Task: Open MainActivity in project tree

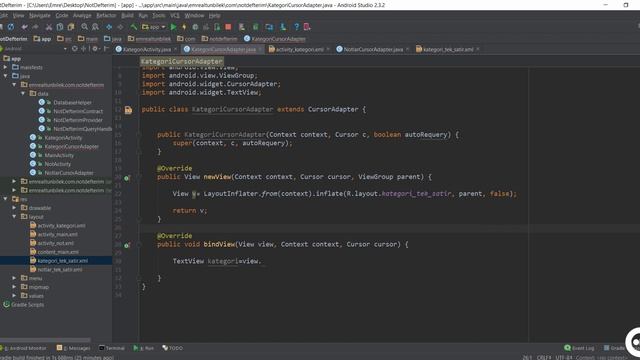Action: click(x=59, y=155)
